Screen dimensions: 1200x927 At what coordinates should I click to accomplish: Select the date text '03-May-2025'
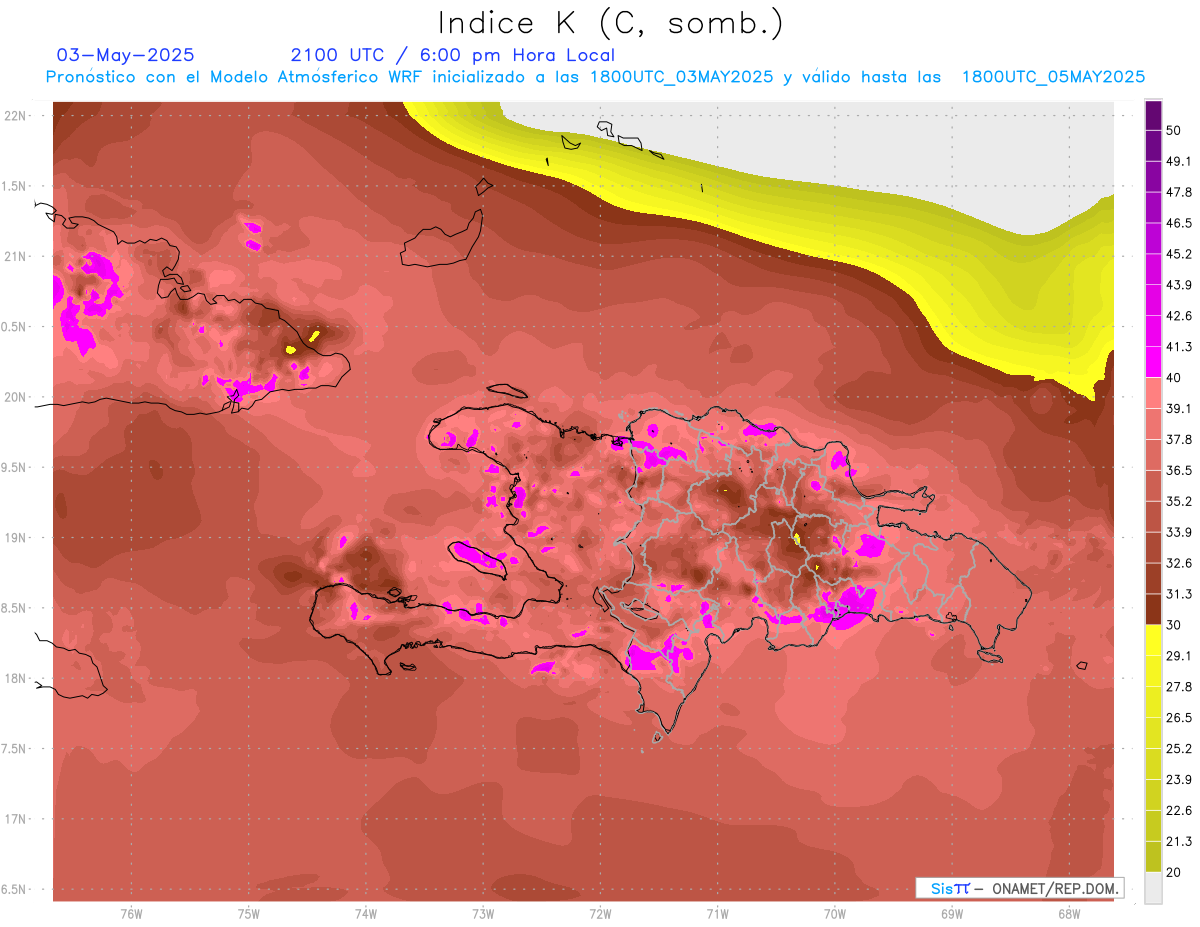point(125,55)
